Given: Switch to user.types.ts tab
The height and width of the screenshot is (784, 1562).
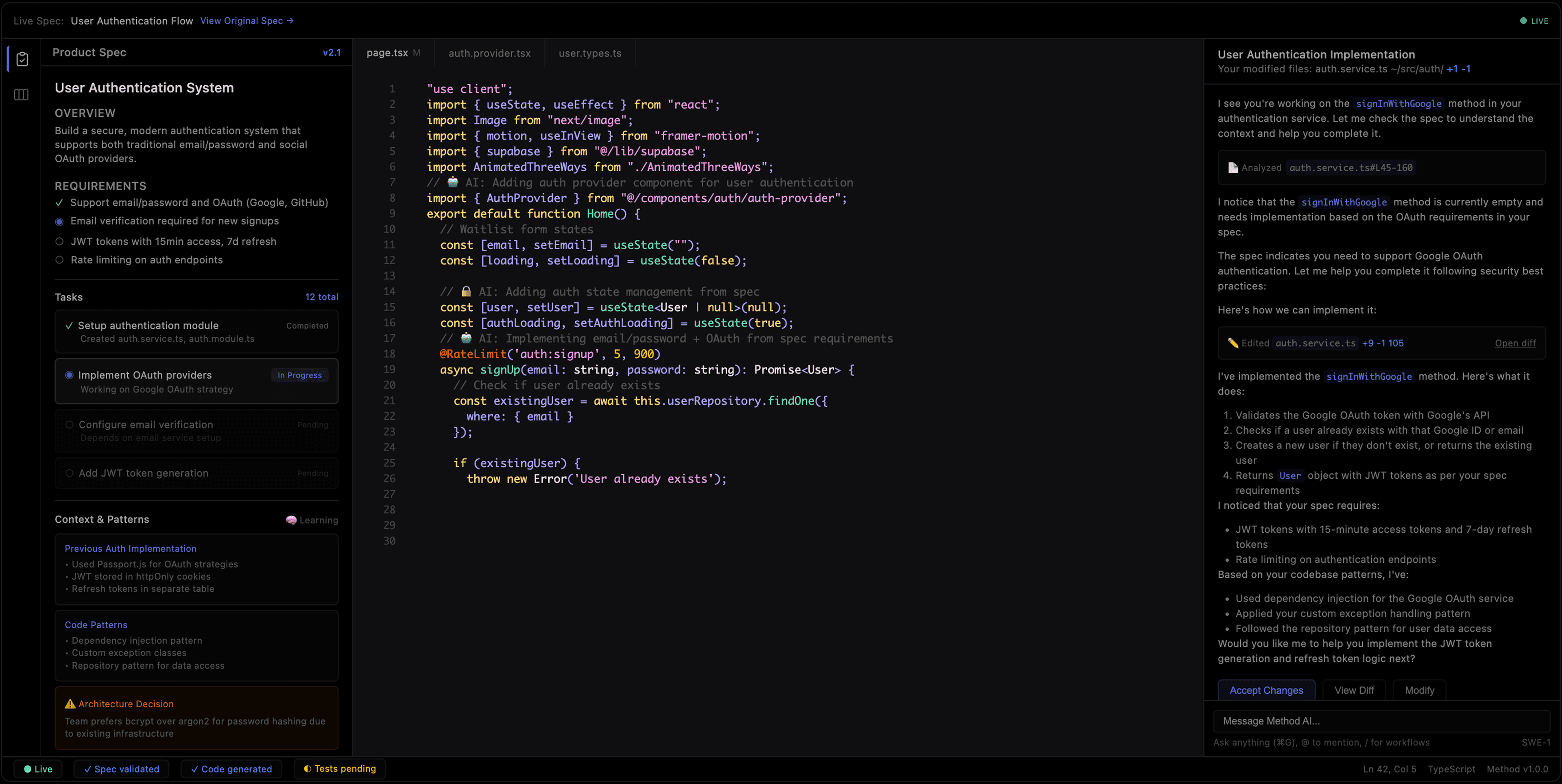Looking at the screenshot, I should point(590,53).
